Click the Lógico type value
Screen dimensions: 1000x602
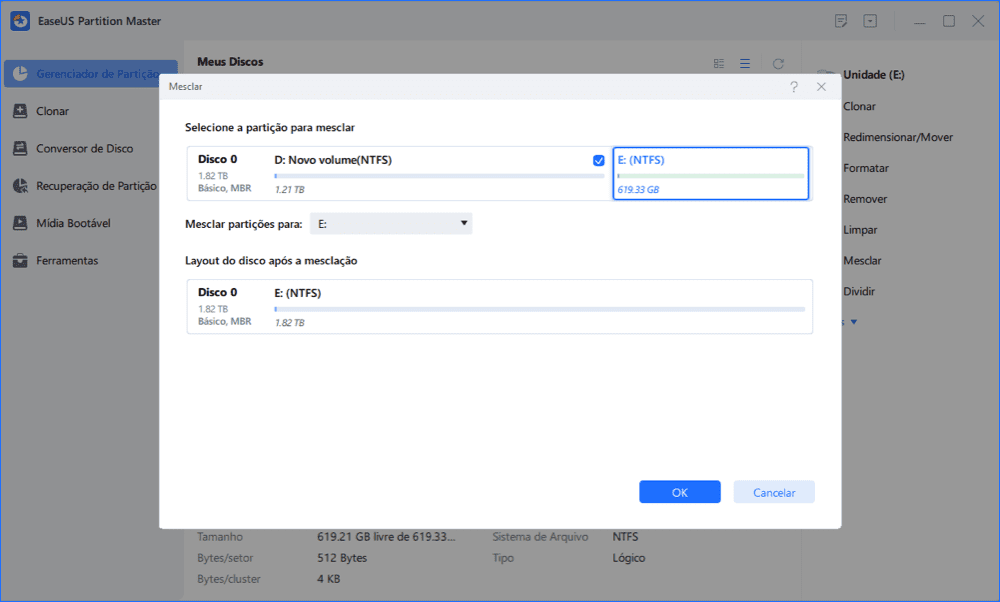coord(629,558)
